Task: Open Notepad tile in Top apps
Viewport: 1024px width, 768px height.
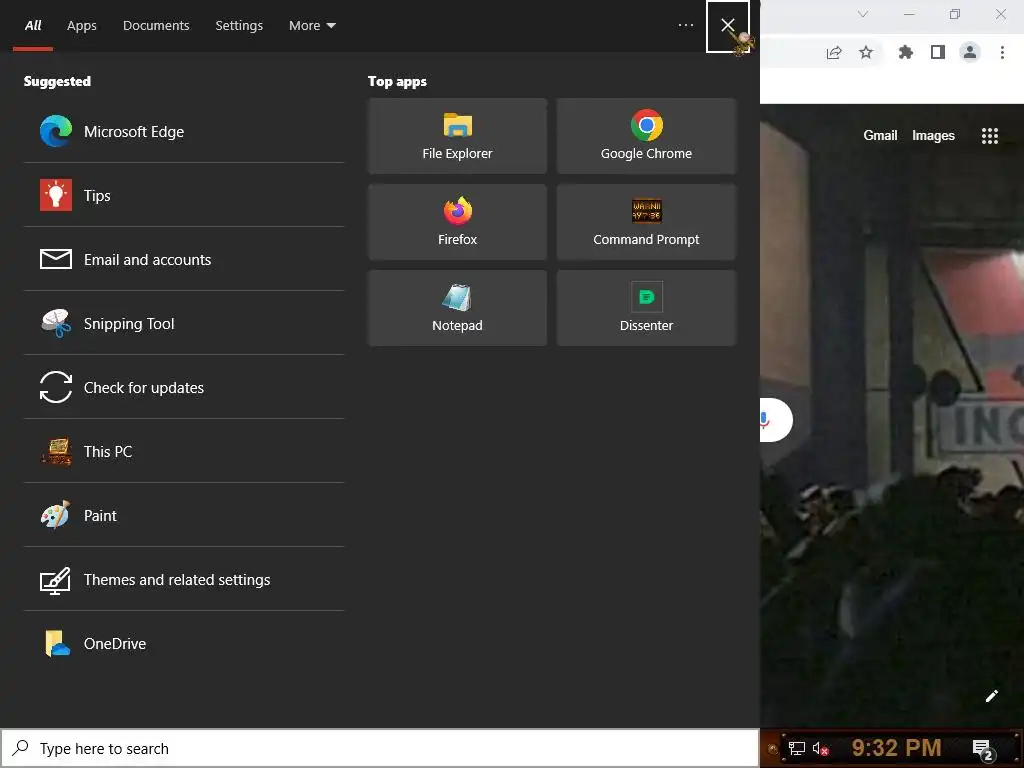Action: [x=457, y=308]
